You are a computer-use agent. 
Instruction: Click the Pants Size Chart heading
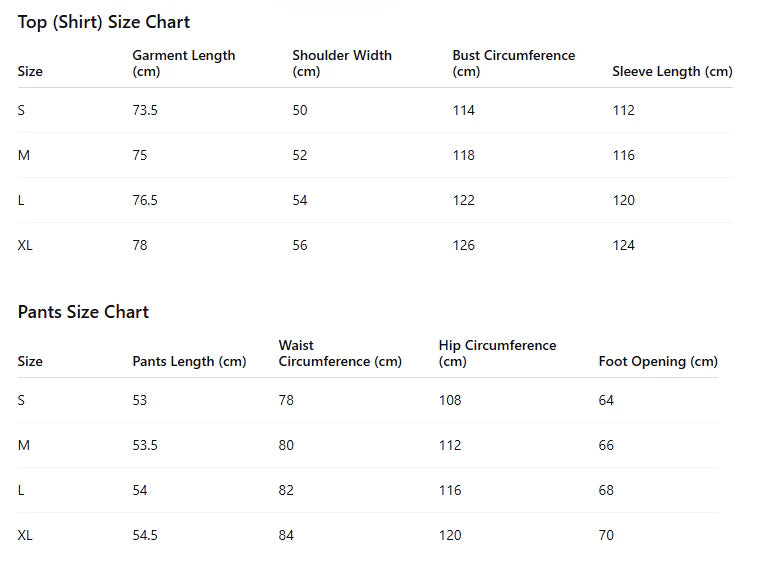pyautogui.click(x=83, y=312)
